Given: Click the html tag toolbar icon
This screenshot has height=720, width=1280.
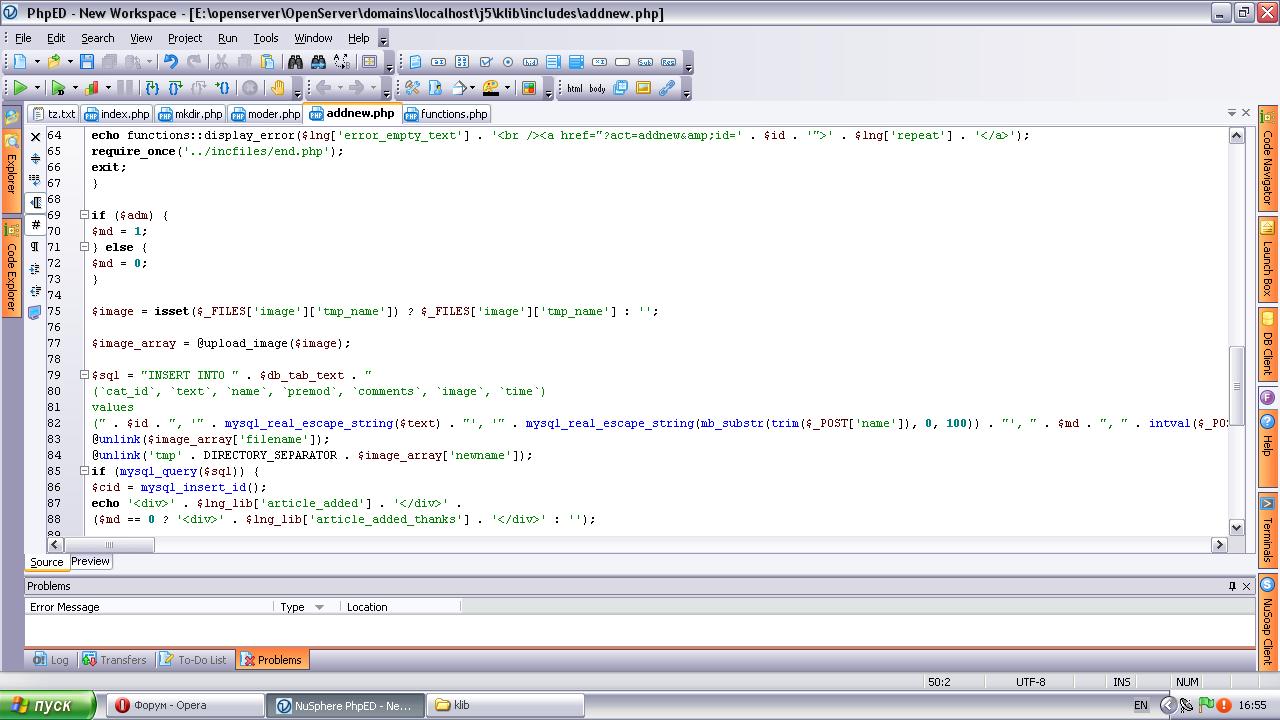Looking at the screenshot, I should pos(574,88).
